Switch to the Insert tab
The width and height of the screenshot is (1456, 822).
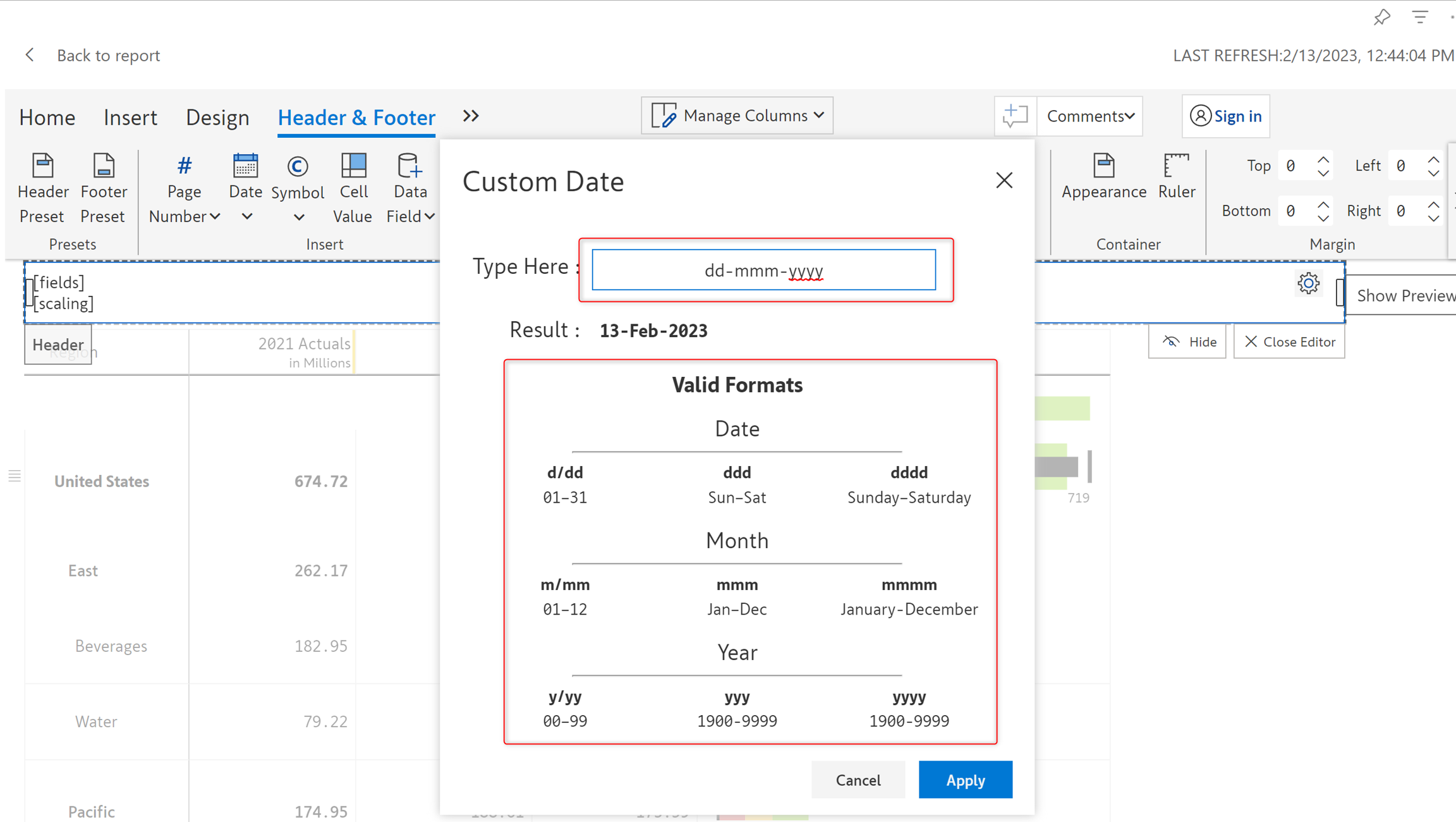click(130, 117)
